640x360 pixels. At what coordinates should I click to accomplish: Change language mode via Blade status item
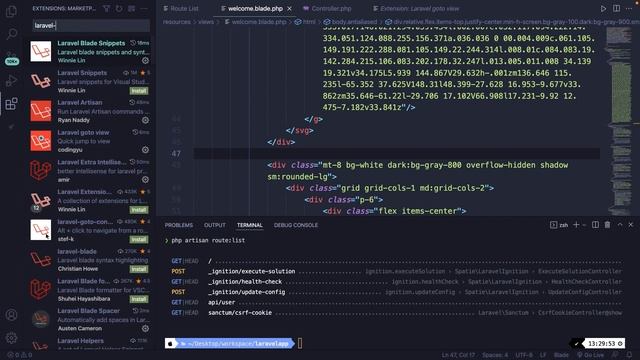(561, 355)
